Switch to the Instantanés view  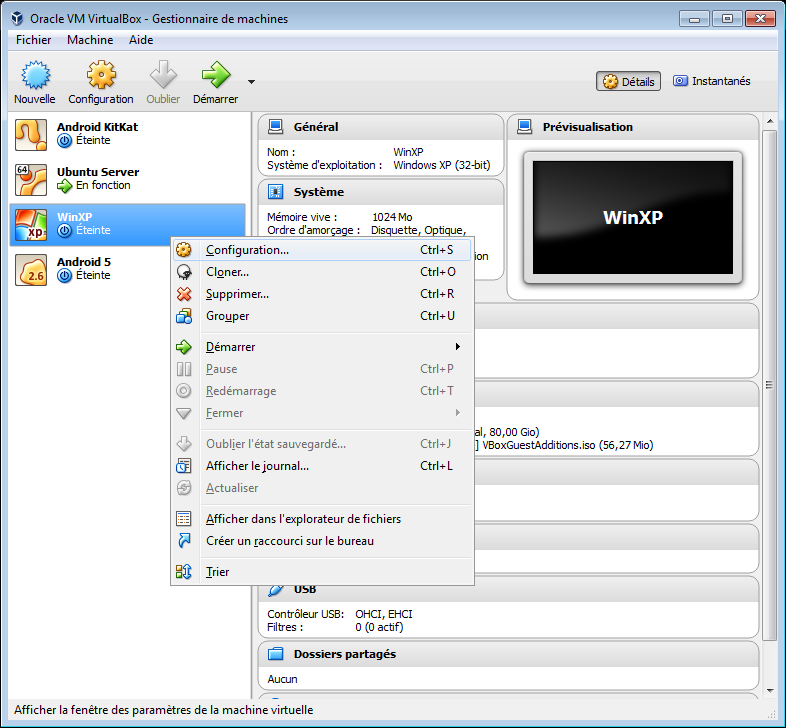[x=711, y=82]
